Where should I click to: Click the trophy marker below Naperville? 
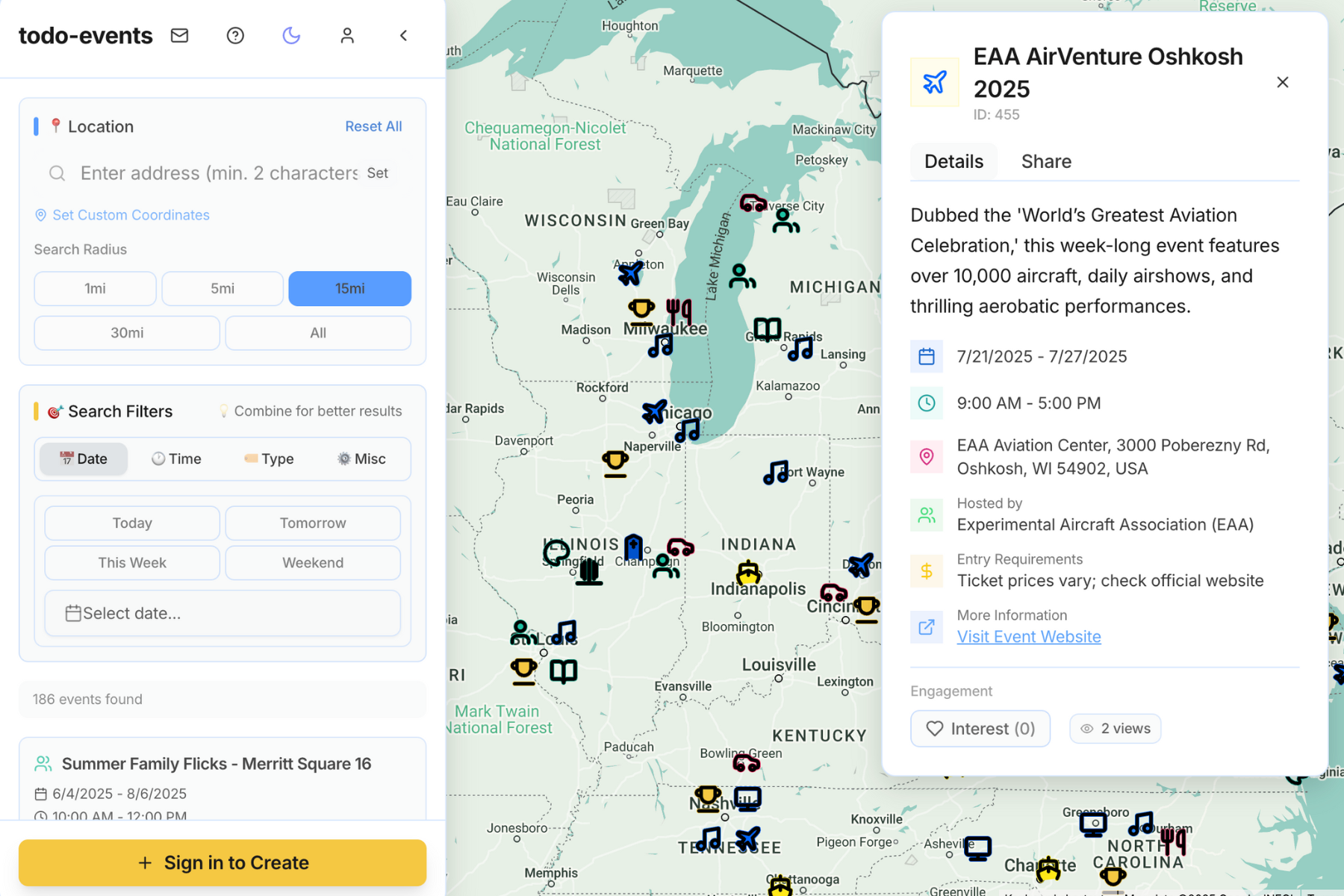point(615,464)
